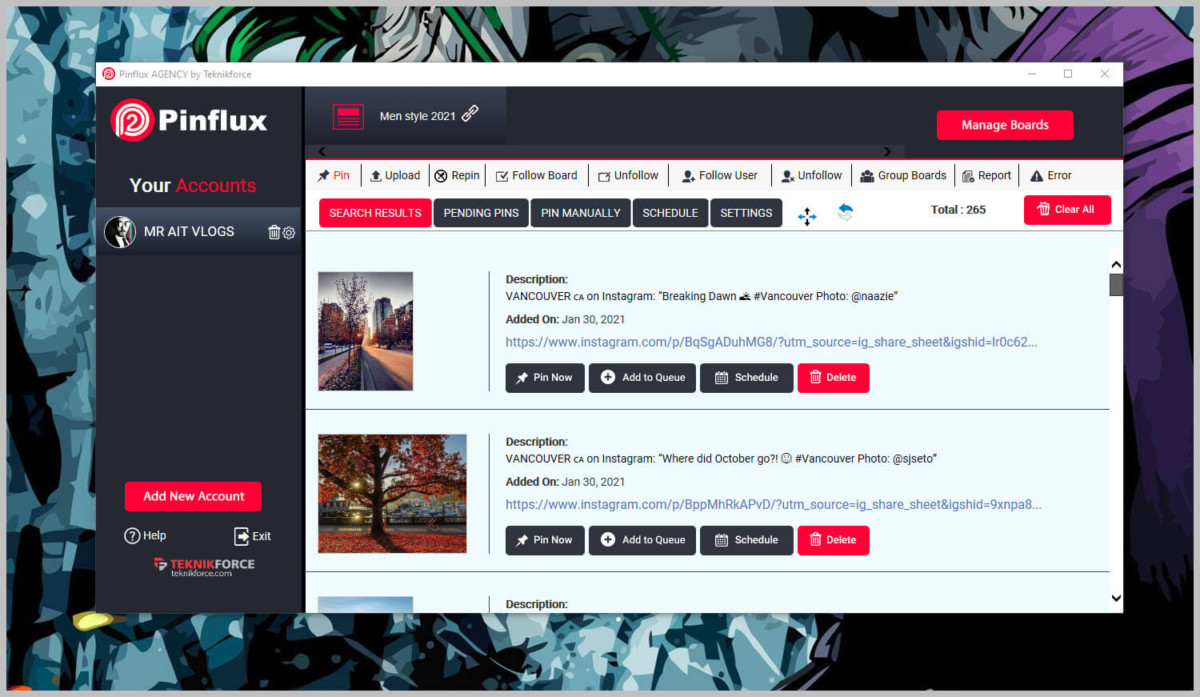
Task: Click the Manage Boards button
Action: click(1005, 125)
